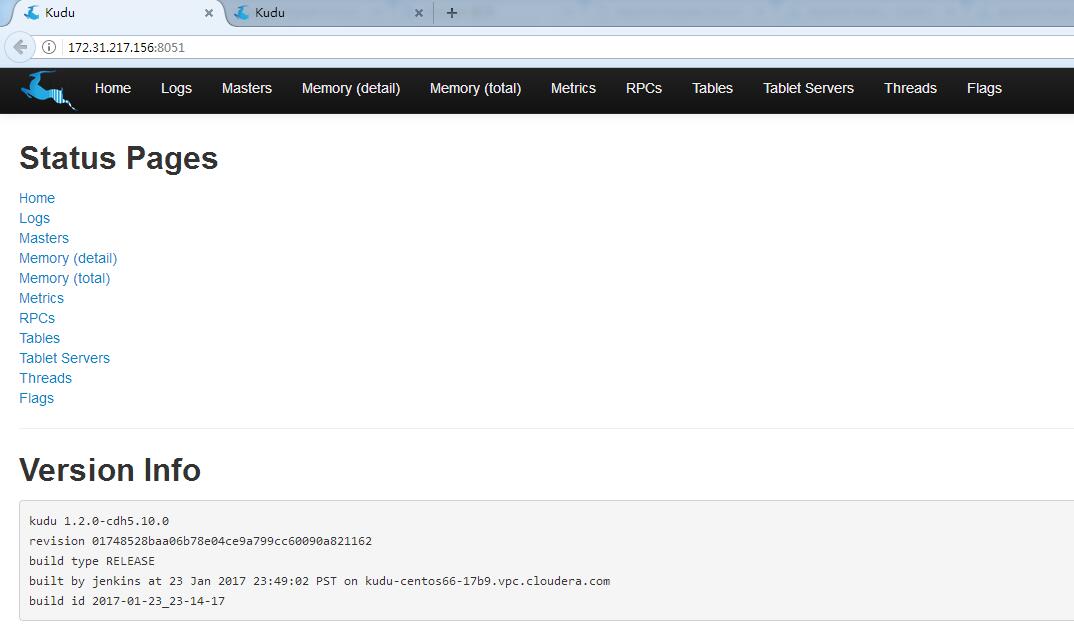1074x625 pixels.
Task: Follow the Flags link under Status Pages
Action: (36, 398)
